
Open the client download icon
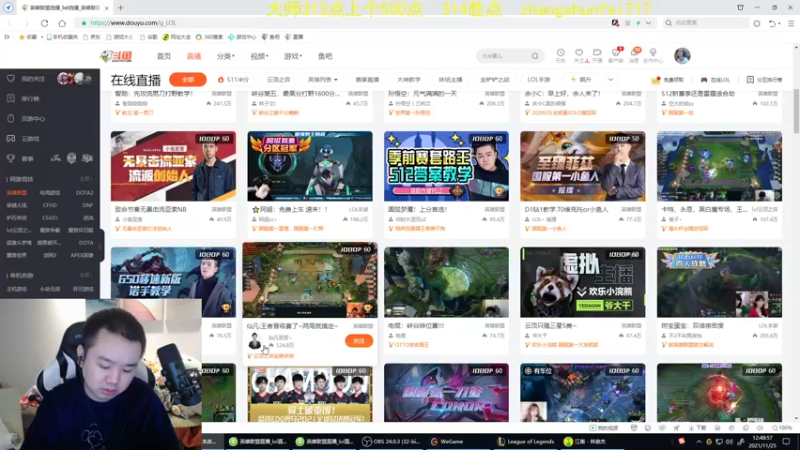(x=616, y=55)
